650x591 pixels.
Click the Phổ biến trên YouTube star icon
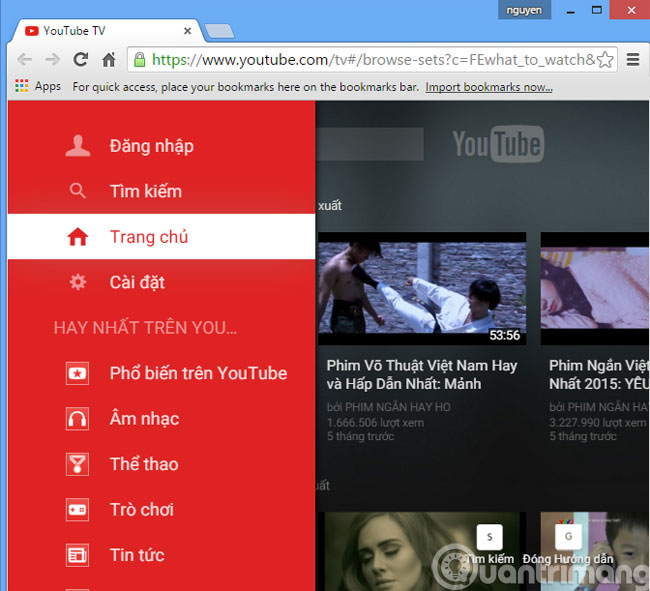77,373
